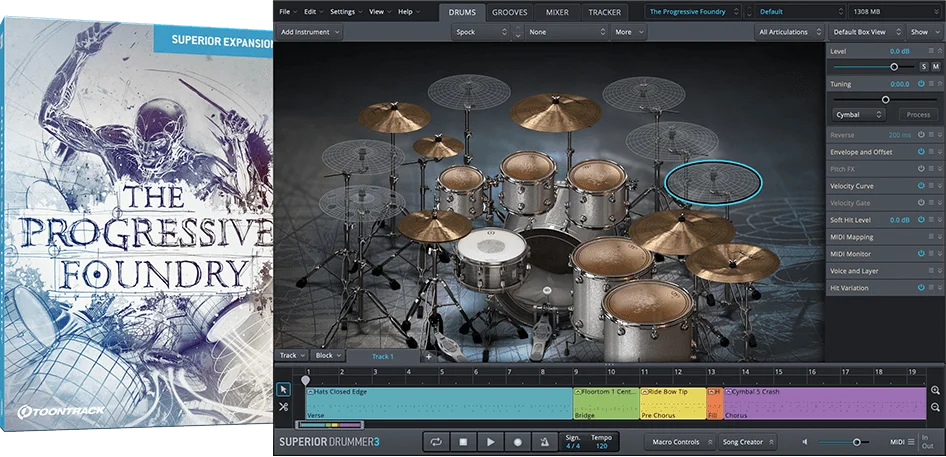Open Hit Variation options menu icon
This screenshot has height=457, width=946.
[x=931, y=288]
